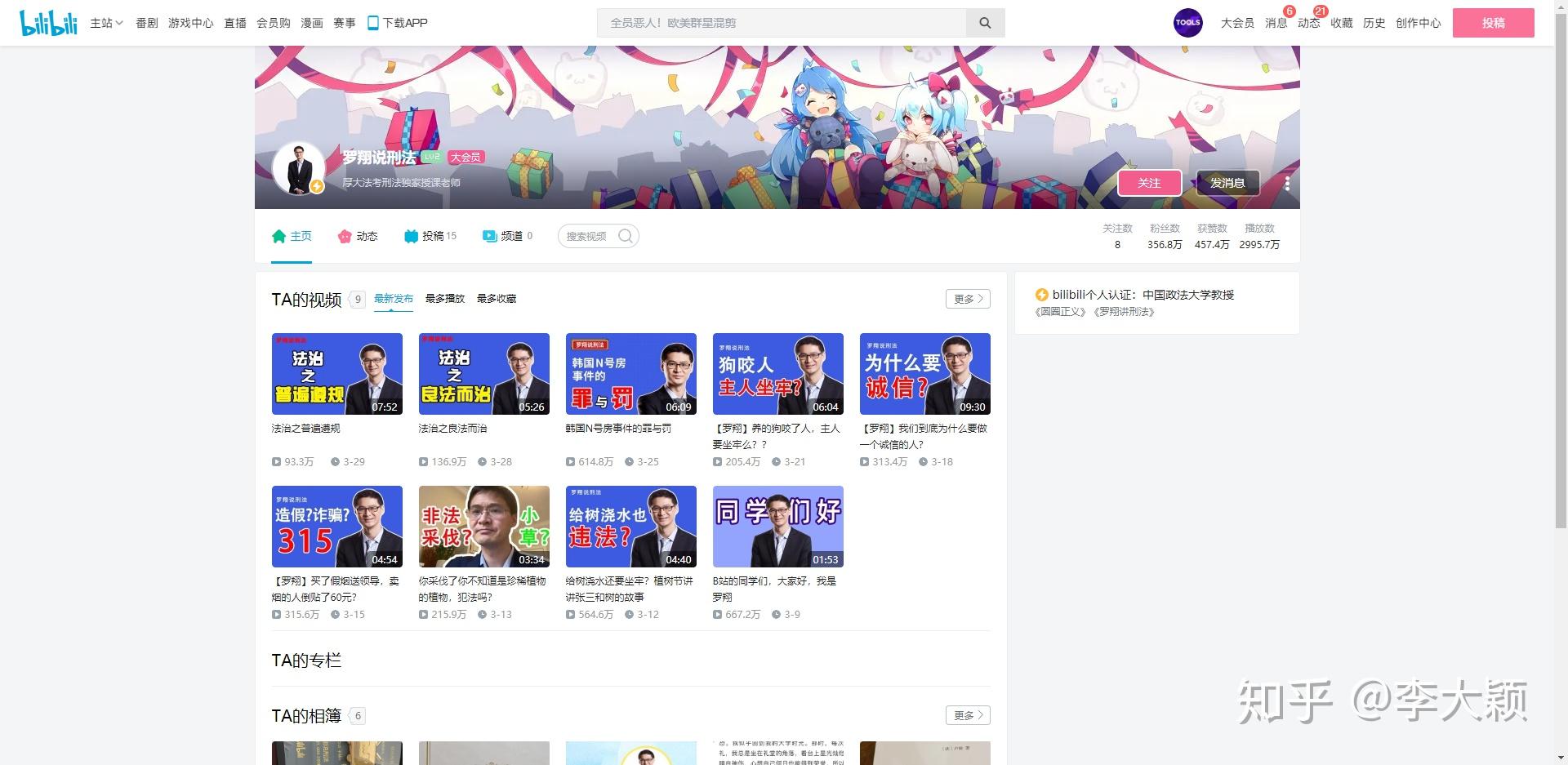Click the 粉丝数 356.8万 stat
Screen dimensions: 1568x765
[x=1165, y=237]
